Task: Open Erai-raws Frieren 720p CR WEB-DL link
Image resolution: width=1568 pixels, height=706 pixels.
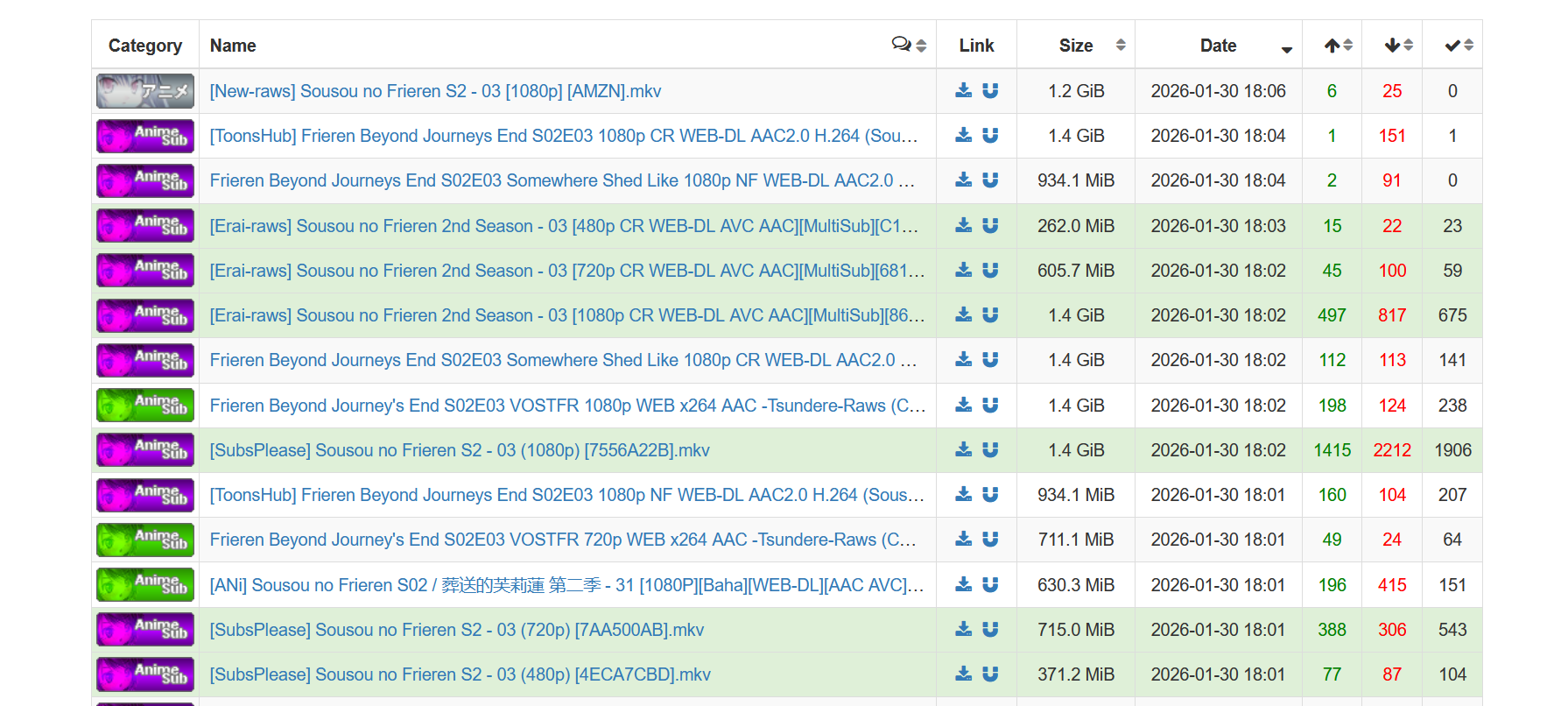Action: tap(566, 271)
